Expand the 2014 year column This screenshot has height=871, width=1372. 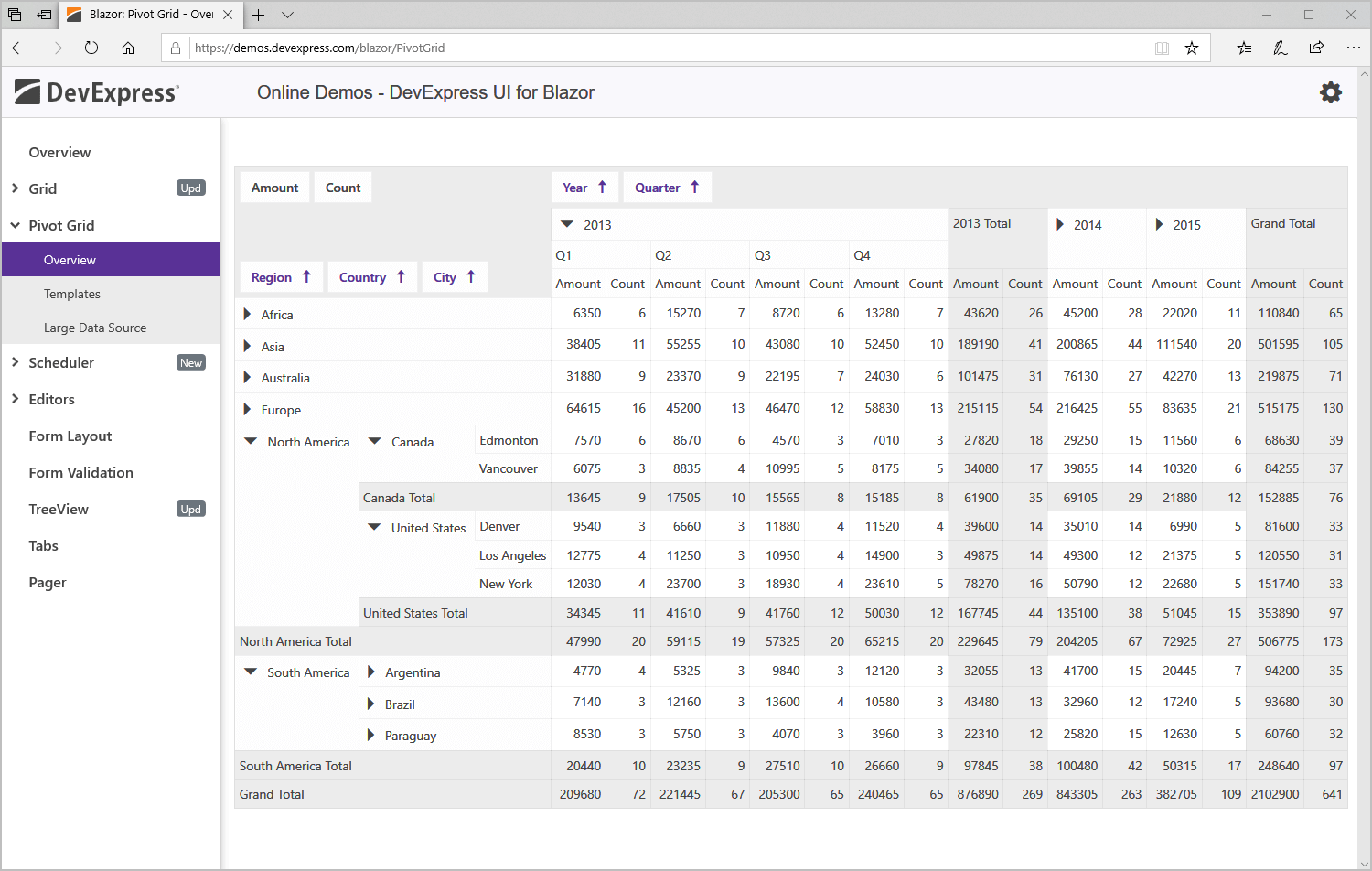click(x=1060, y=225)
